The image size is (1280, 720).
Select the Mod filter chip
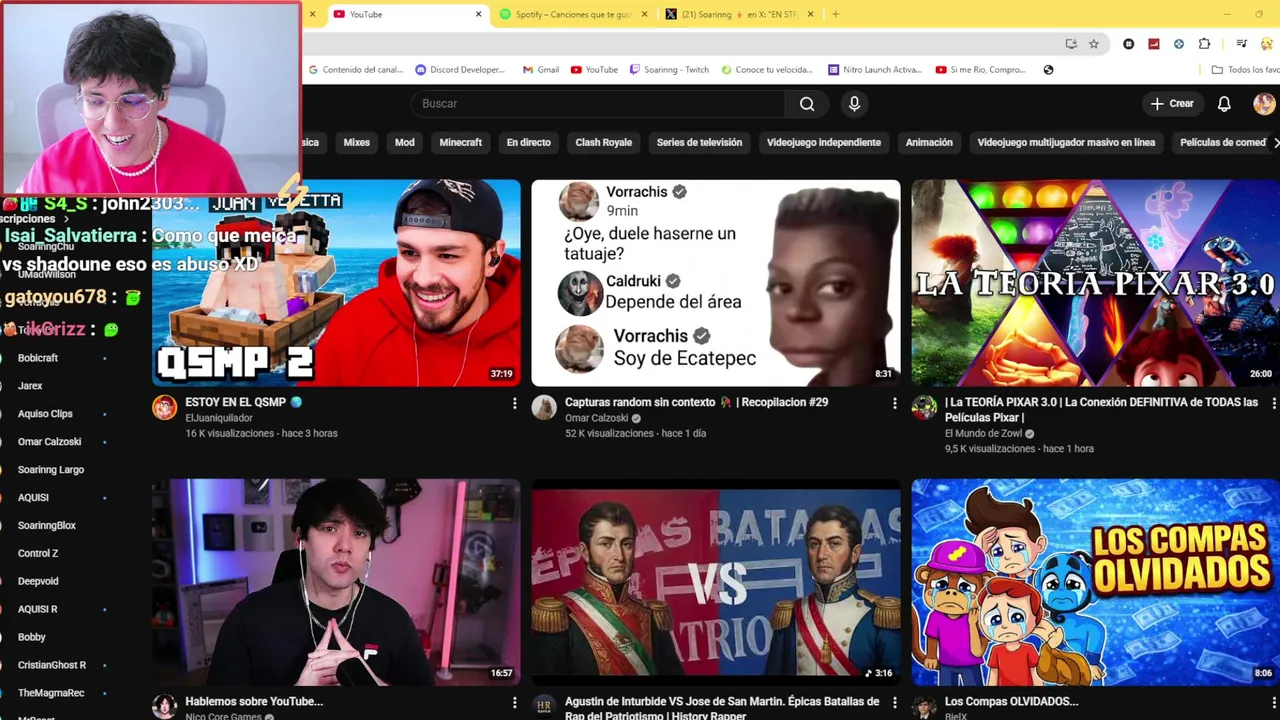tap(405, 143)
